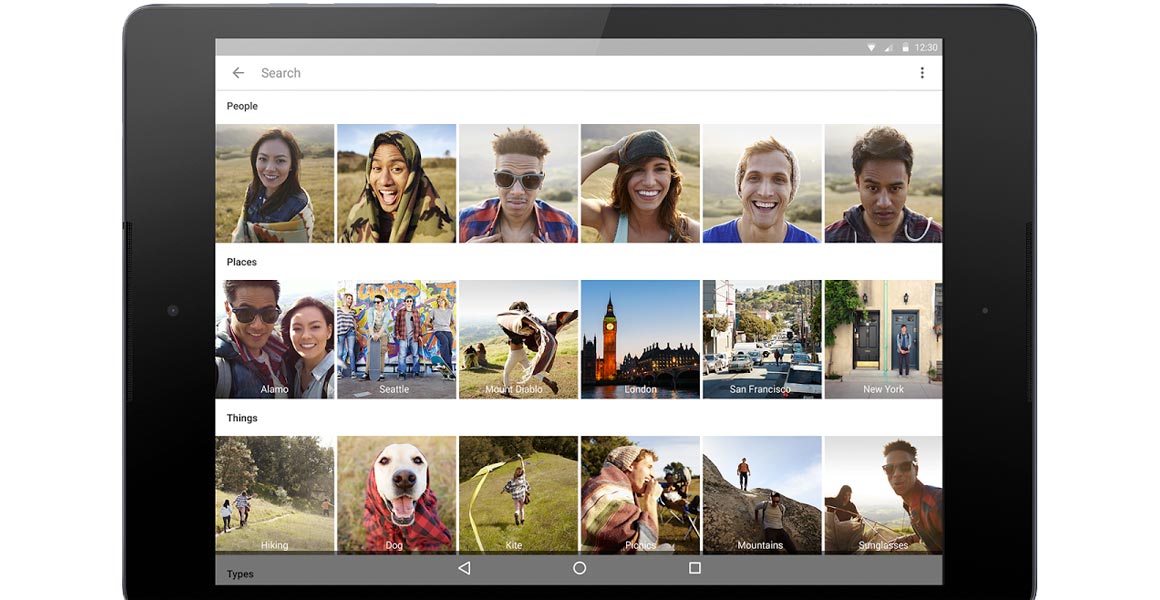This screenshot has width=1160, height=600.
Task: Tap the battery icon in status bar
Action: point(905,47)
